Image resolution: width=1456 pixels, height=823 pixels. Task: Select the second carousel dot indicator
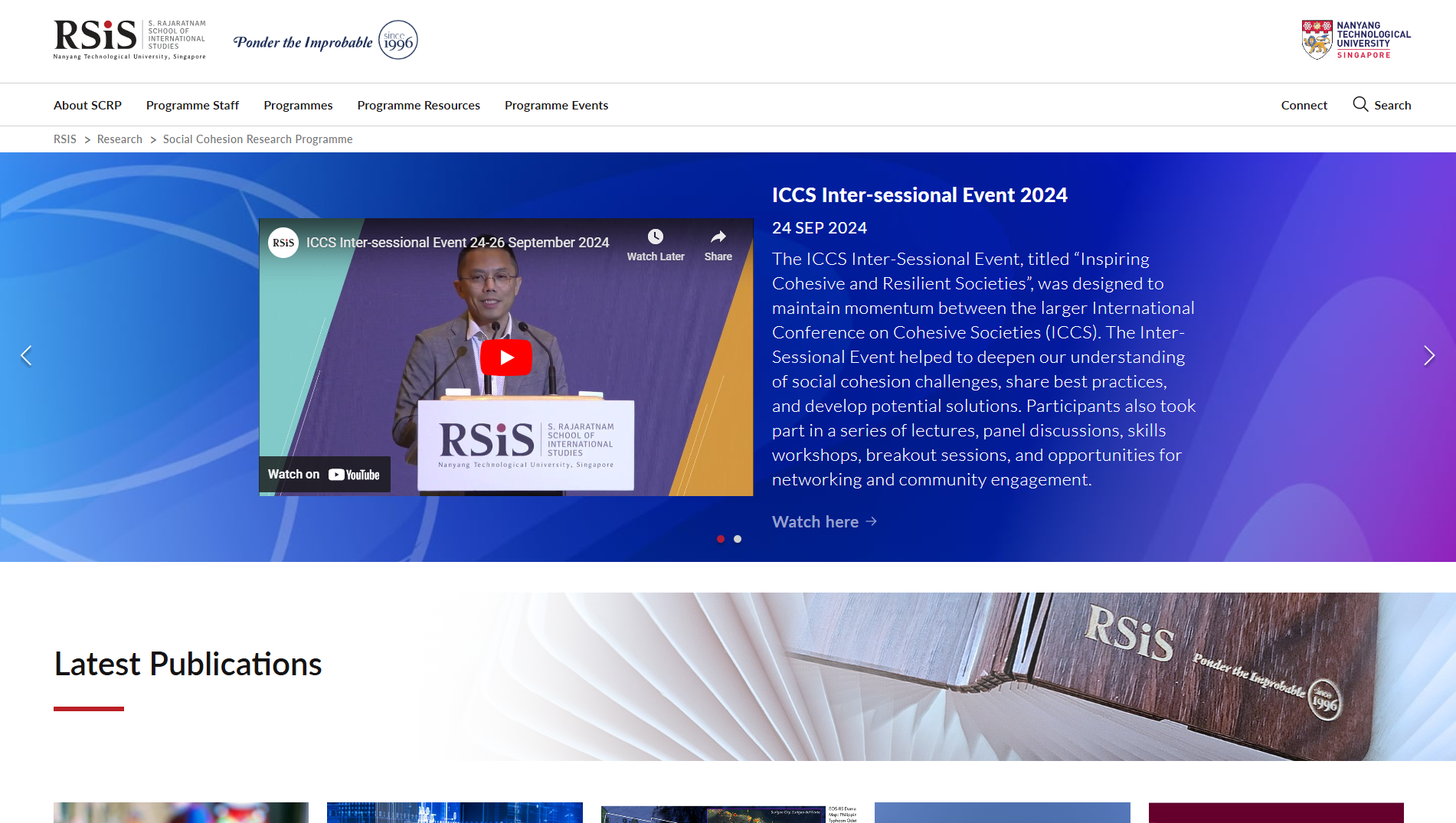pos(737,539)
